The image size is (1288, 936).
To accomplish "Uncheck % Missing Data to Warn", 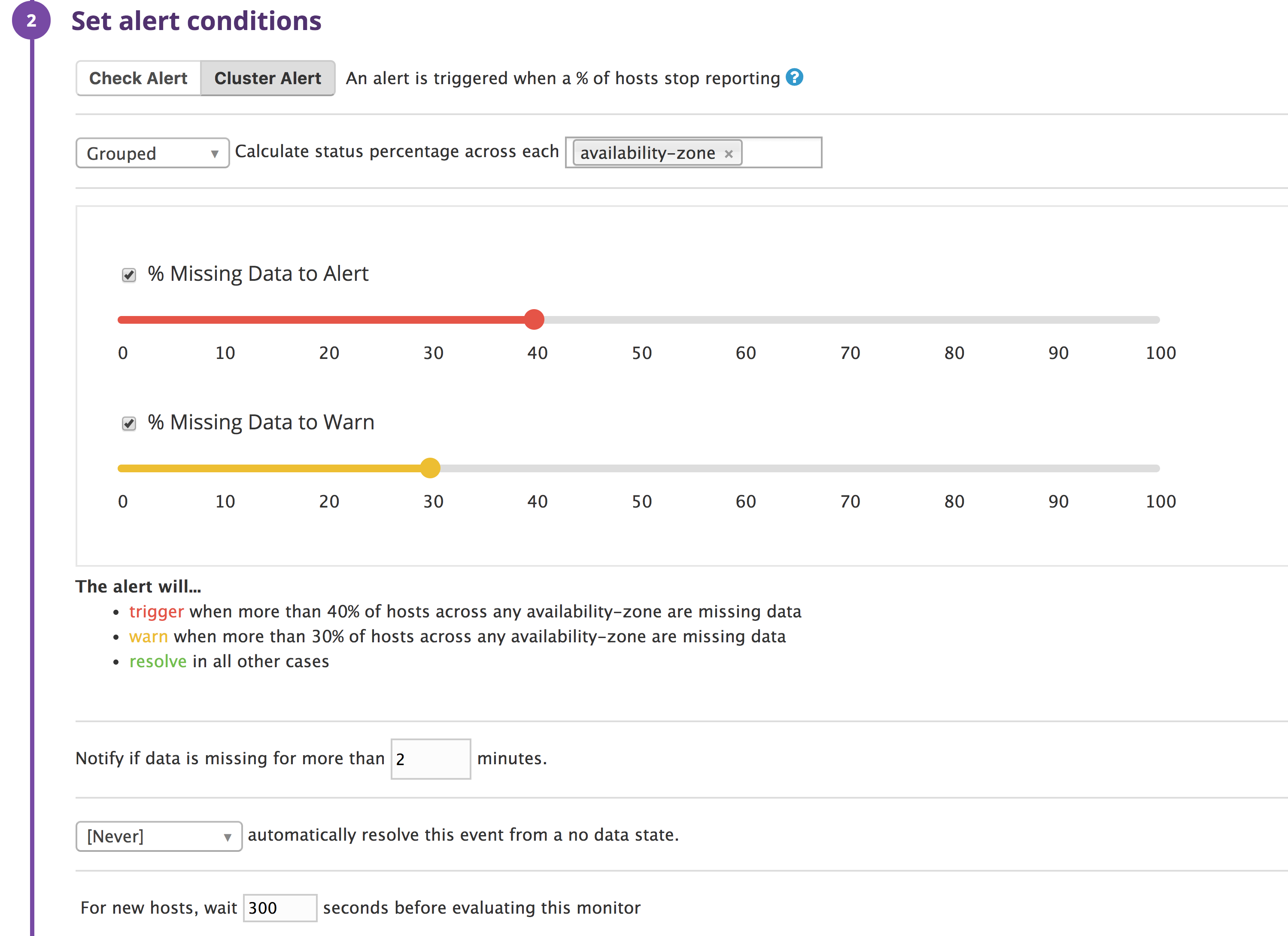I will pyautogui.click(x=128, y=423).
